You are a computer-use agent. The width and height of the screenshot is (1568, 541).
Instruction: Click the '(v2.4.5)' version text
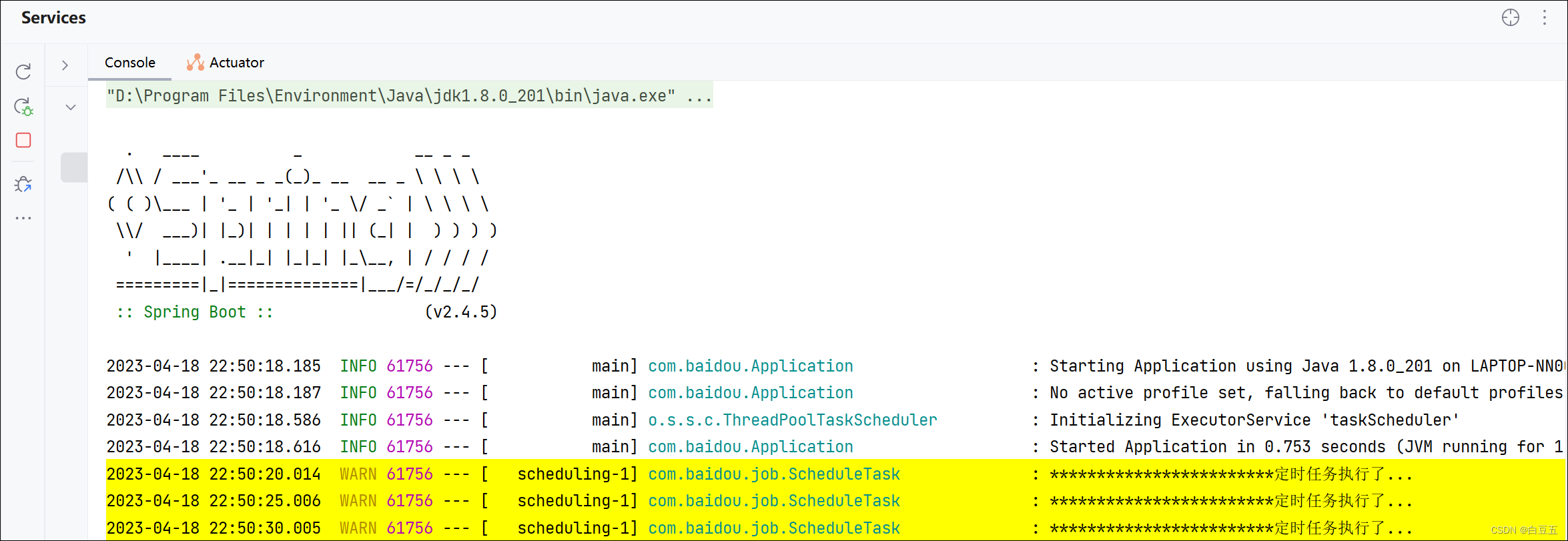tap(461, 312)
